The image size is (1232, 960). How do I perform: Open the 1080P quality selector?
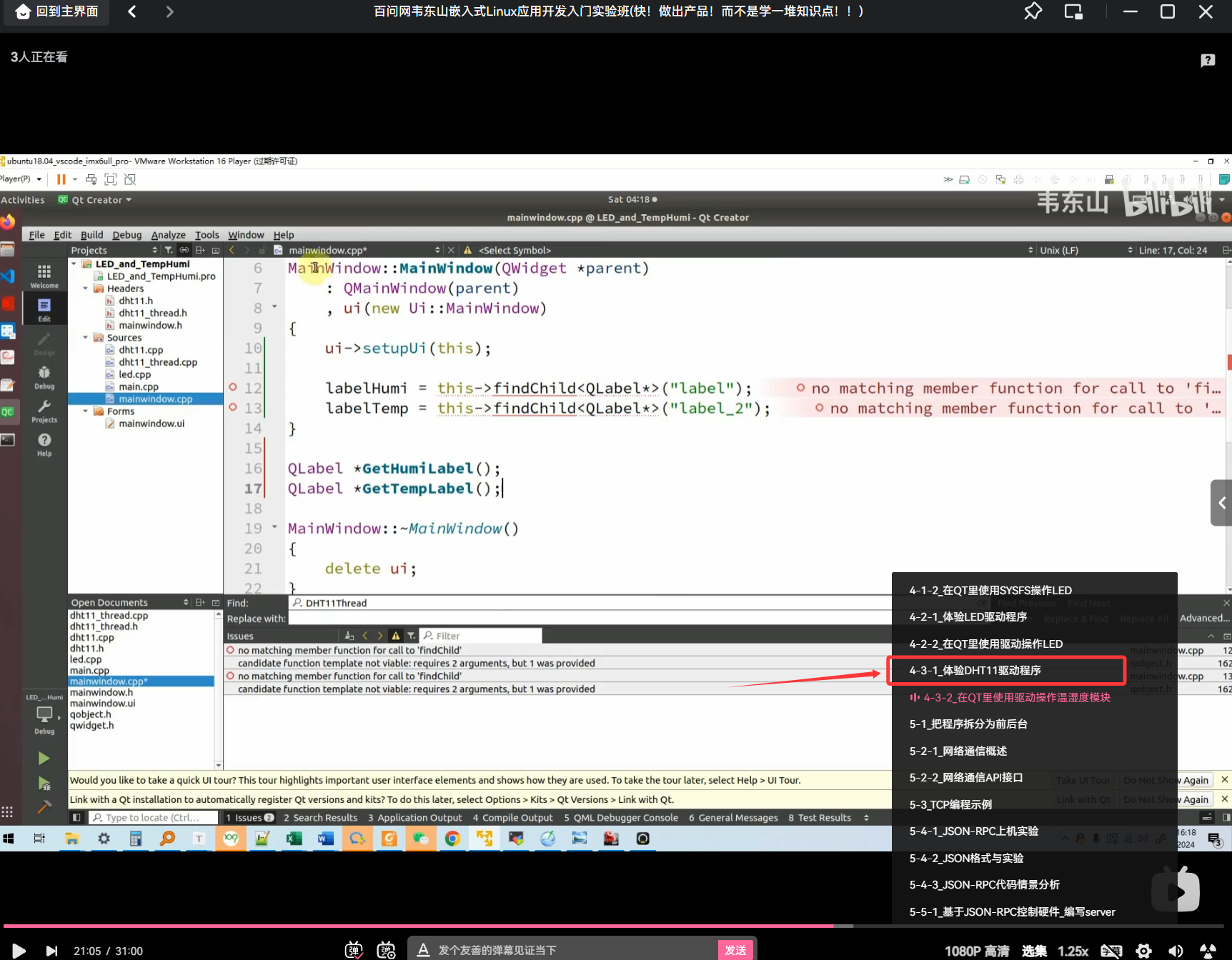(x=976, y=951)
